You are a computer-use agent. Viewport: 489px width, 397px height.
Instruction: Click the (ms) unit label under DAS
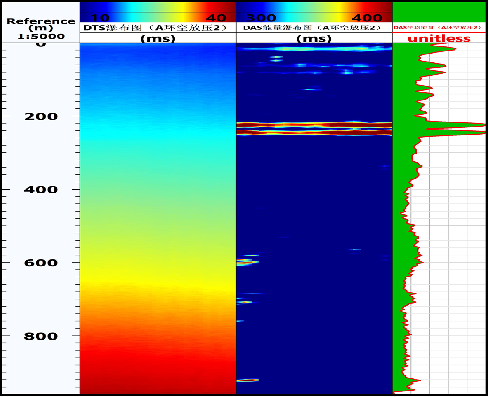click(314, 39)
